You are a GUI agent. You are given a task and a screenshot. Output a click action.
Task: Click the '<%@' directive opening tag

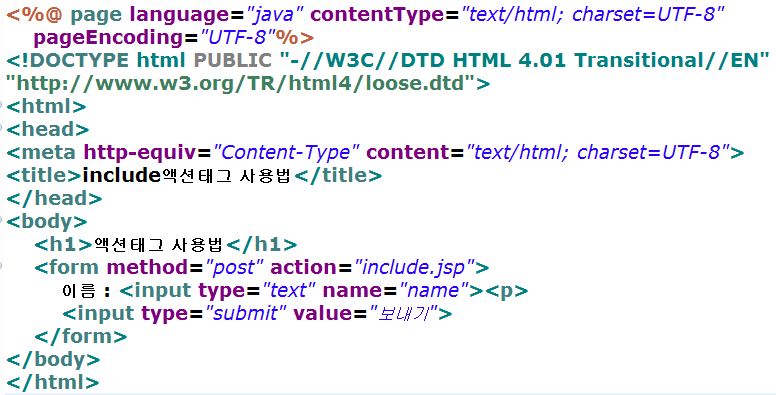point(34,14)
